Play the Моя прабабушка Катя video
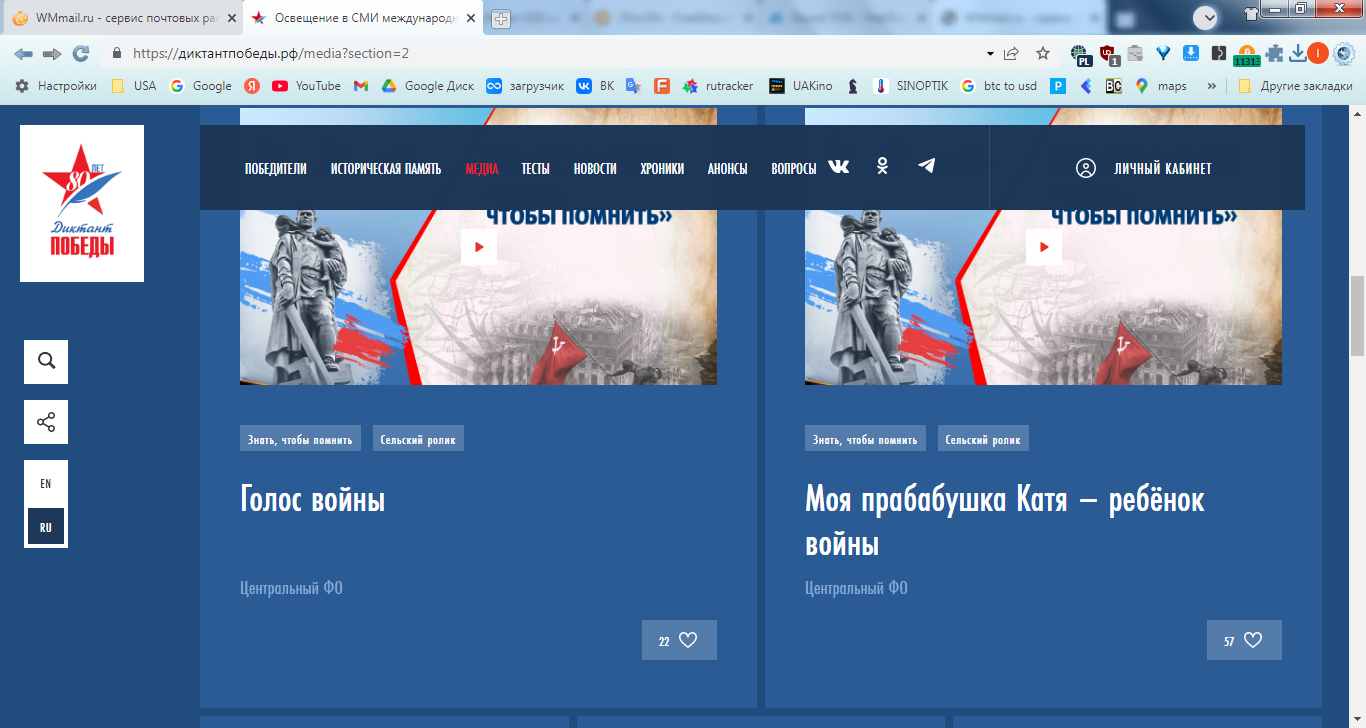This screenshot has width=1366, height=728. [x=1044, y=246]
